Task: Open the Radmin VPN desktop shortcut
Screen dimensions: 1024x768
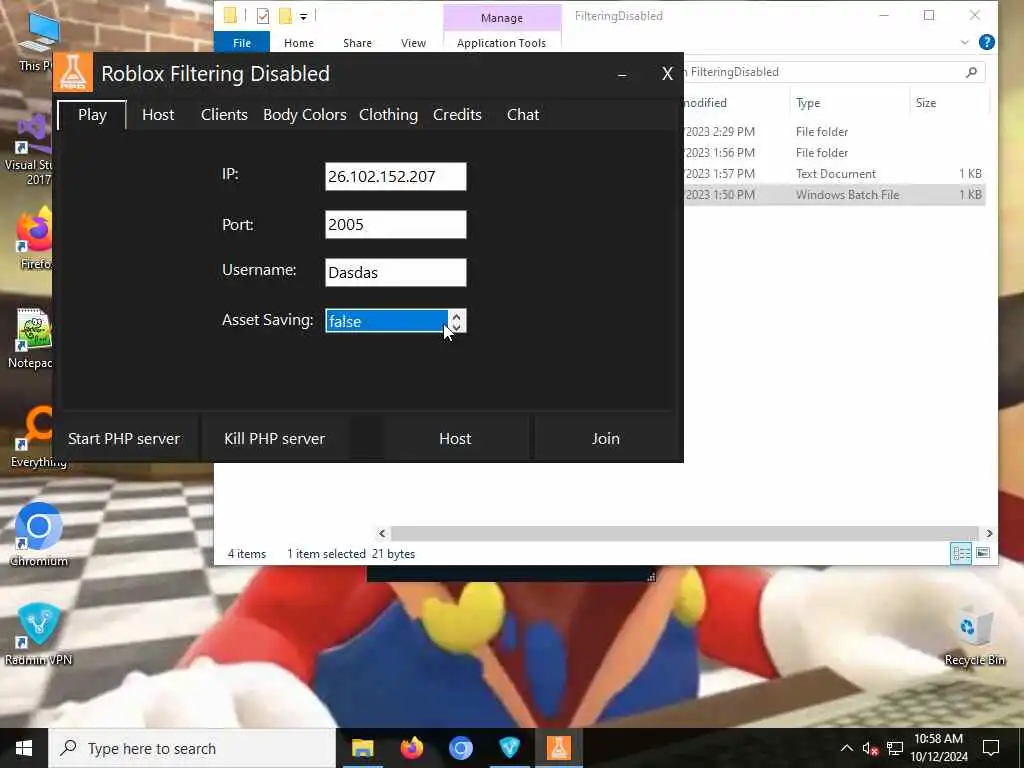Action: coord(39,635)
